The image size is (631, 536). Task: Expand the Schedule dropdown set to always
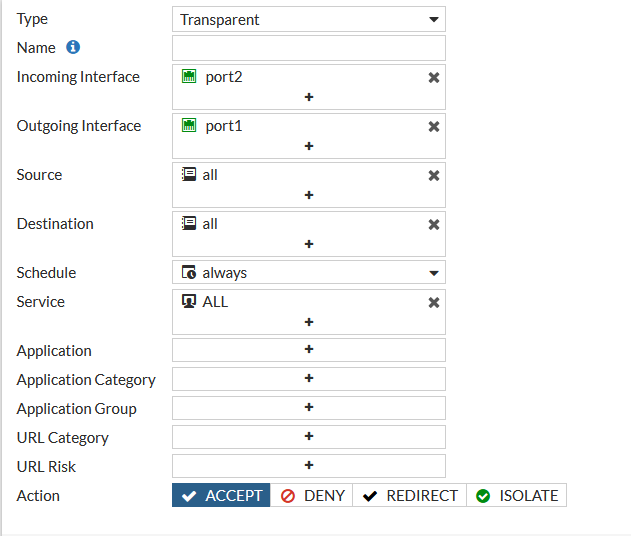pos(309,273)
